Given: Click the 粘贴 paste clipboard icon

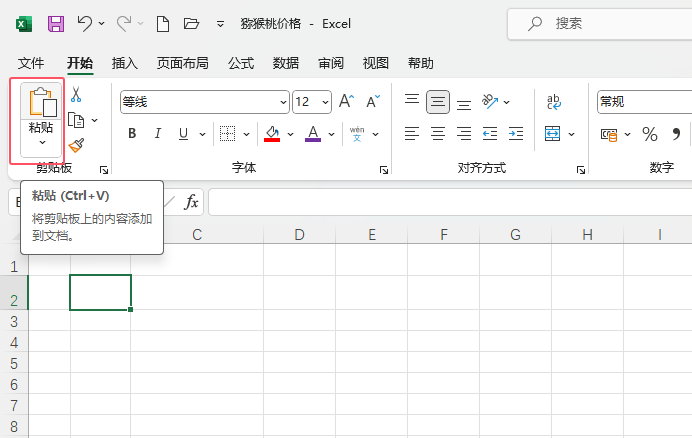Looking at the screenshot, I should (41, 101).
